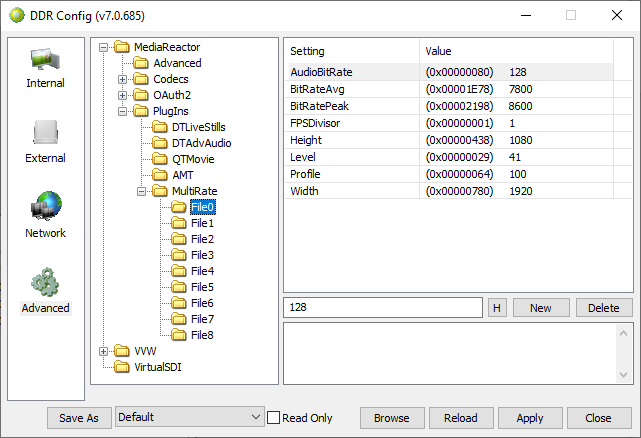Click the DTAdvAudio folder icon

[x=160, y=143]
